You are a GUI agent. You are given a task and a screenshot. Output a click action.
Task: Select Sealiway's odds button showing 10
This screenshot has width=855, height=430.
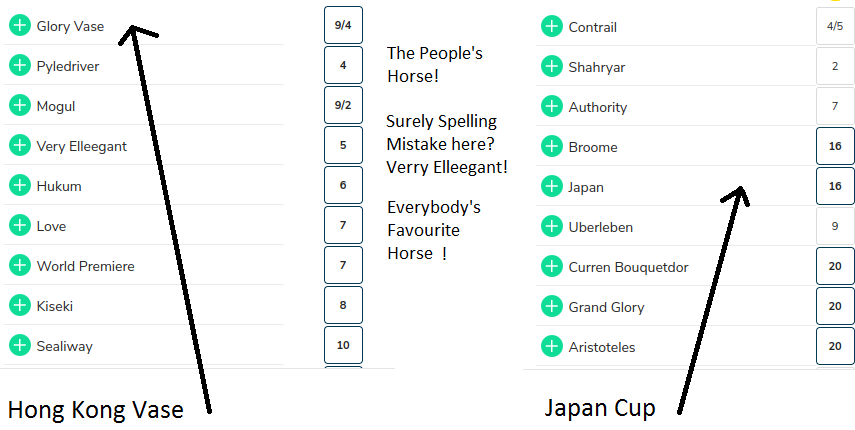[x=343, y=345]
